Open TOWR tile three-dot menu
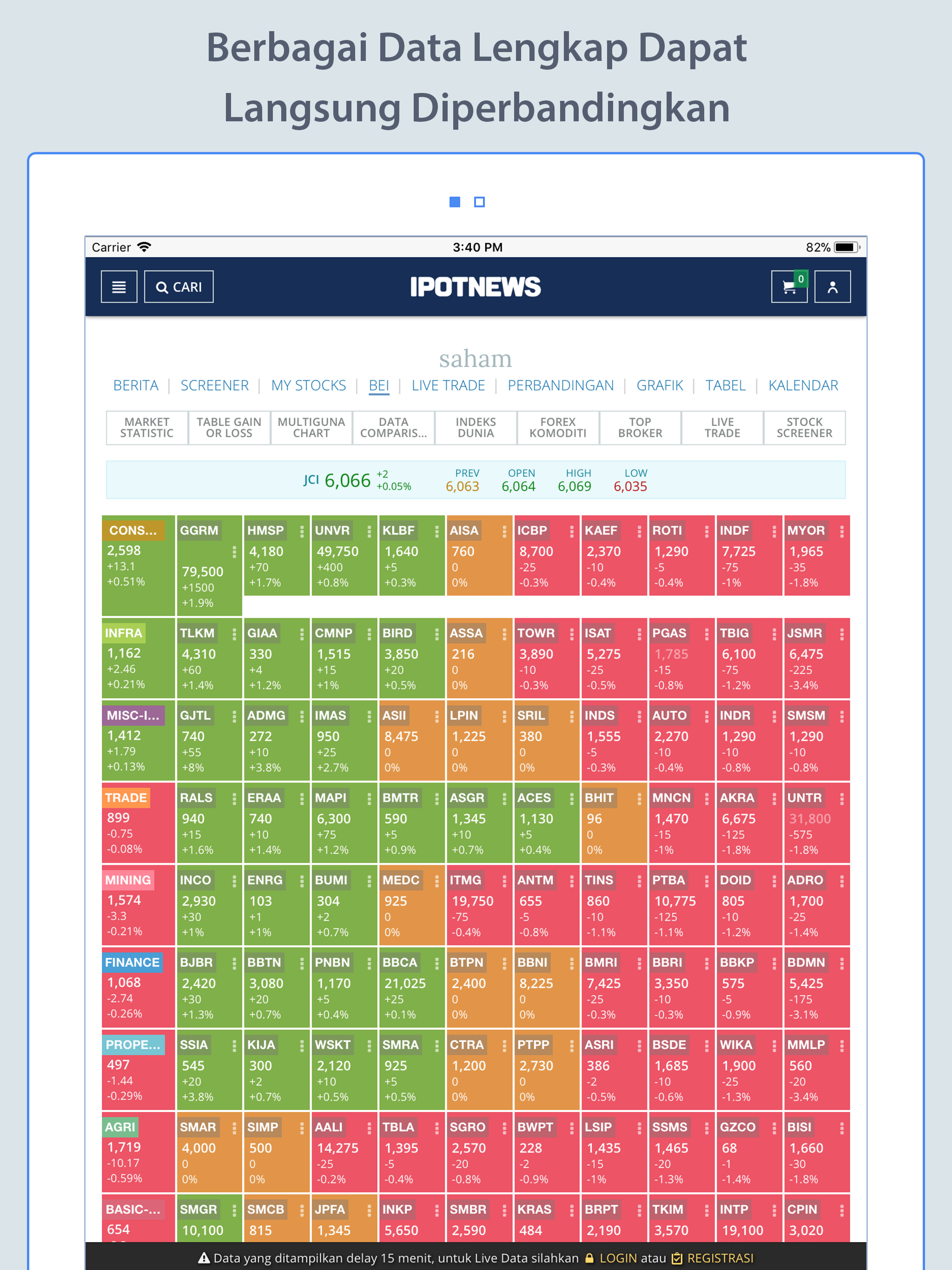 [571, 634]
